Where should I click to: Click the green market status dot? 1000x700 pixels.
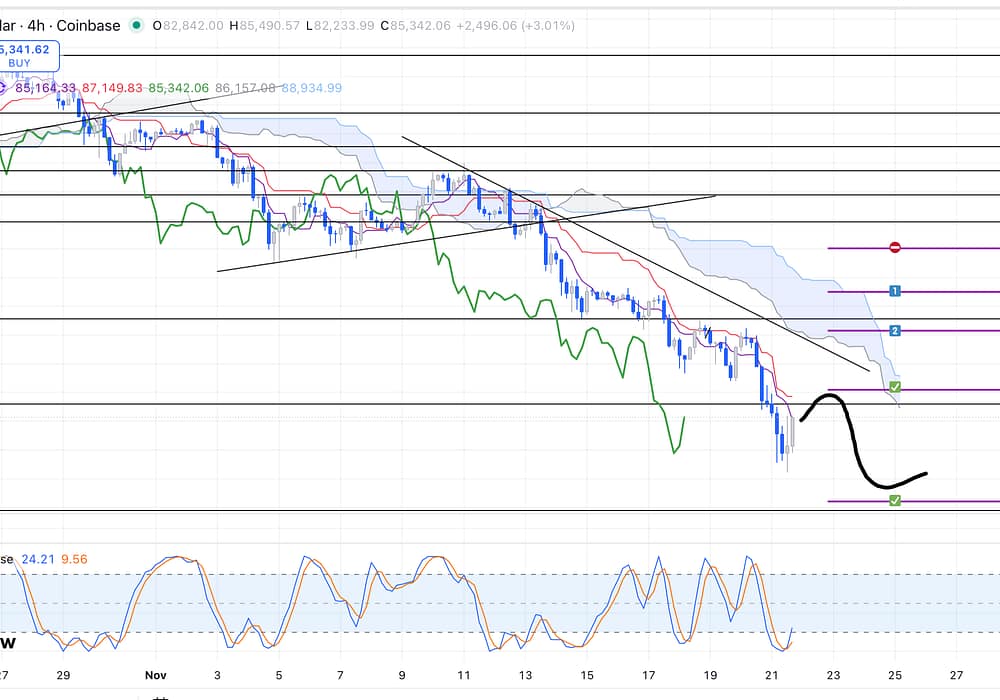[x=136, y=26]
